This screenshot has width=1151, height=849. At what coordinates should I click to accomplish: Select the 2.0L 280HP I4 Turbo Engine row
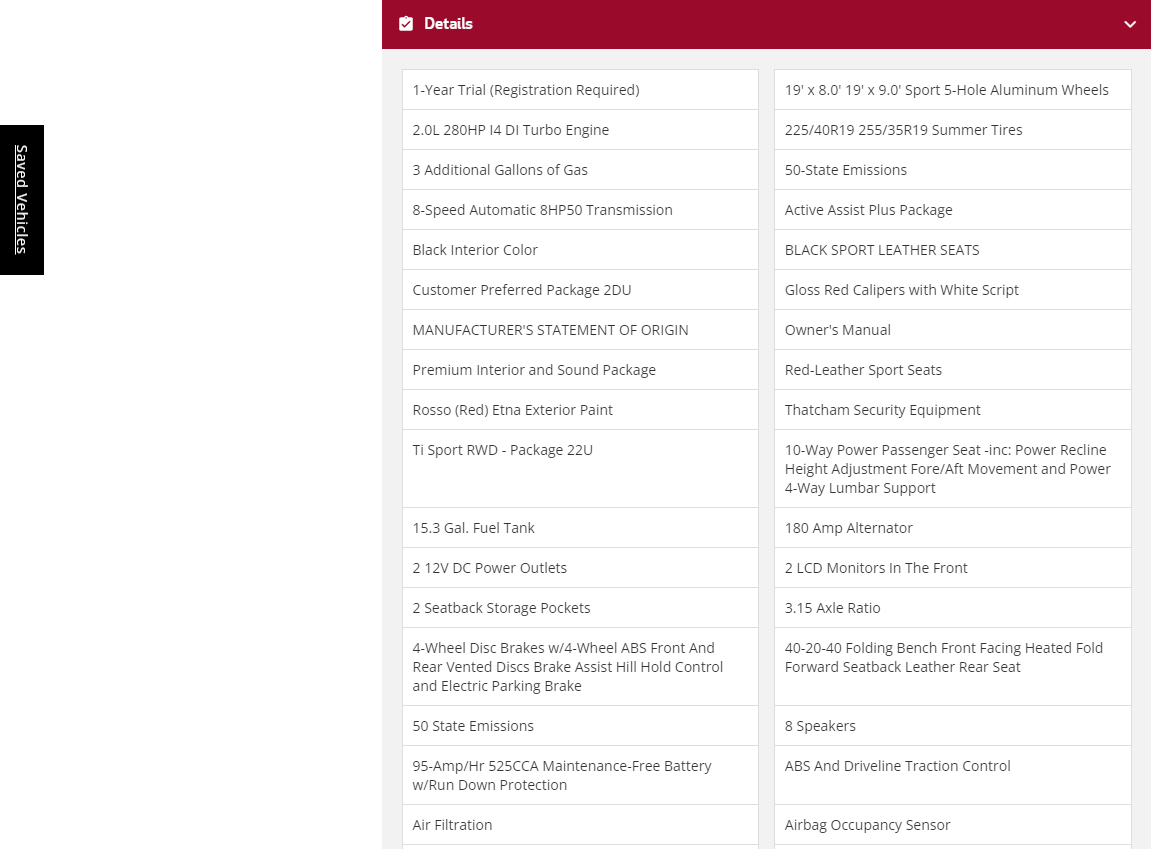click(x=510, y=130)
